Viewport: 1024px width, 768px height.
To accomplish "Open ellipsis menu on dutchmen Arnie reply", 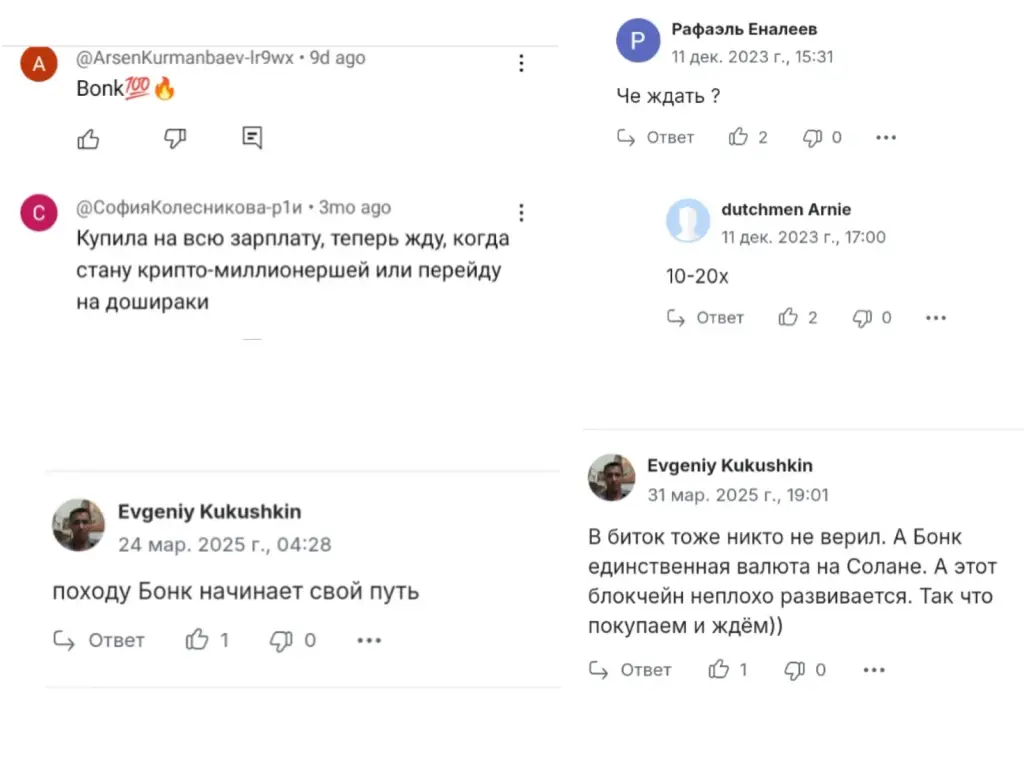I will click(x=936, y=318).
